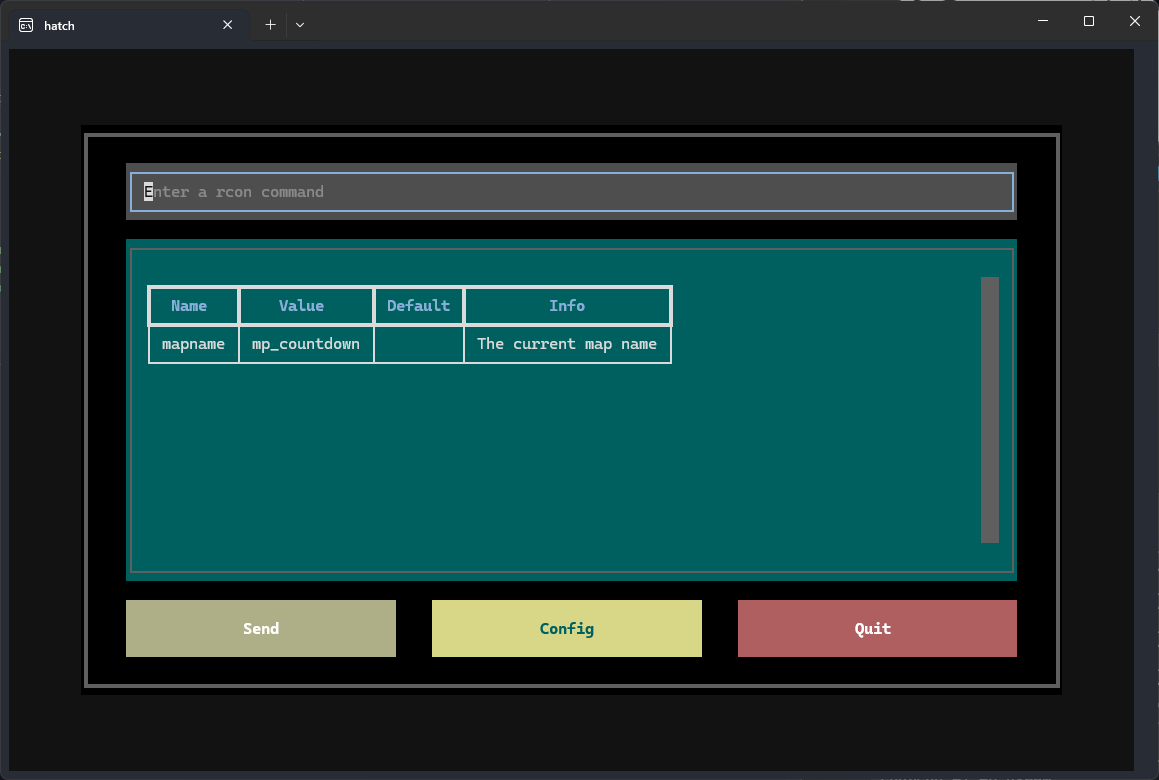Viewport: 1159px width, 780px height.
Task: Open the Config screen
Action: 567,629
